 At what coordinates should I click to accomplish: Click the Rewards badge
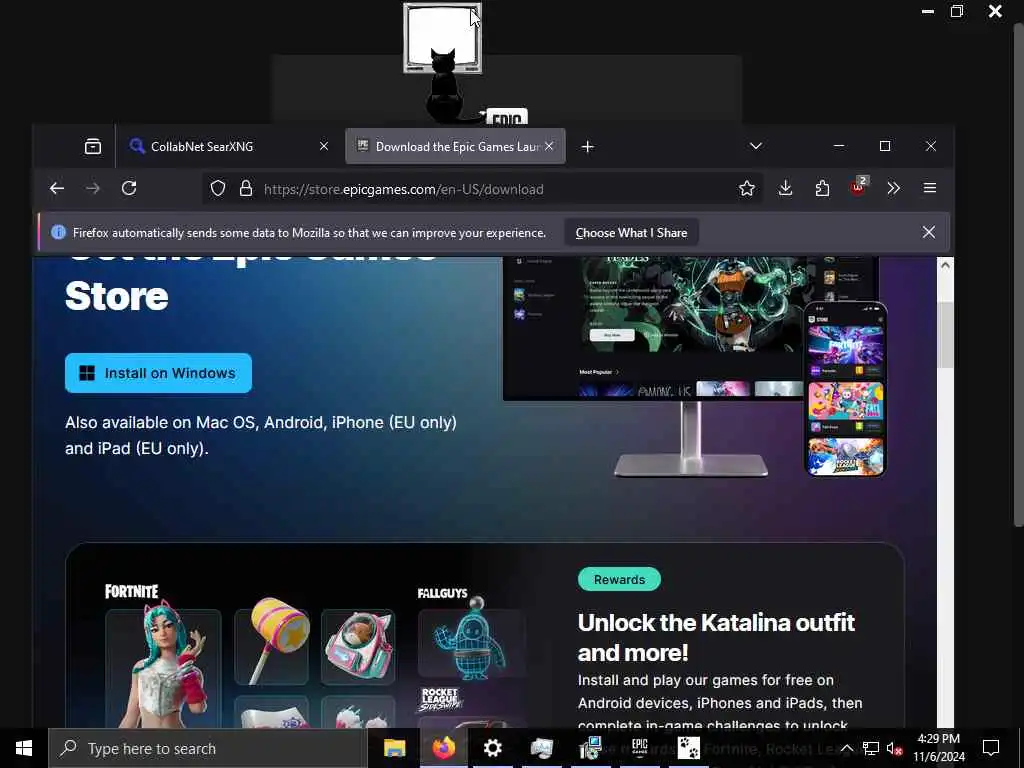(619, 579)
